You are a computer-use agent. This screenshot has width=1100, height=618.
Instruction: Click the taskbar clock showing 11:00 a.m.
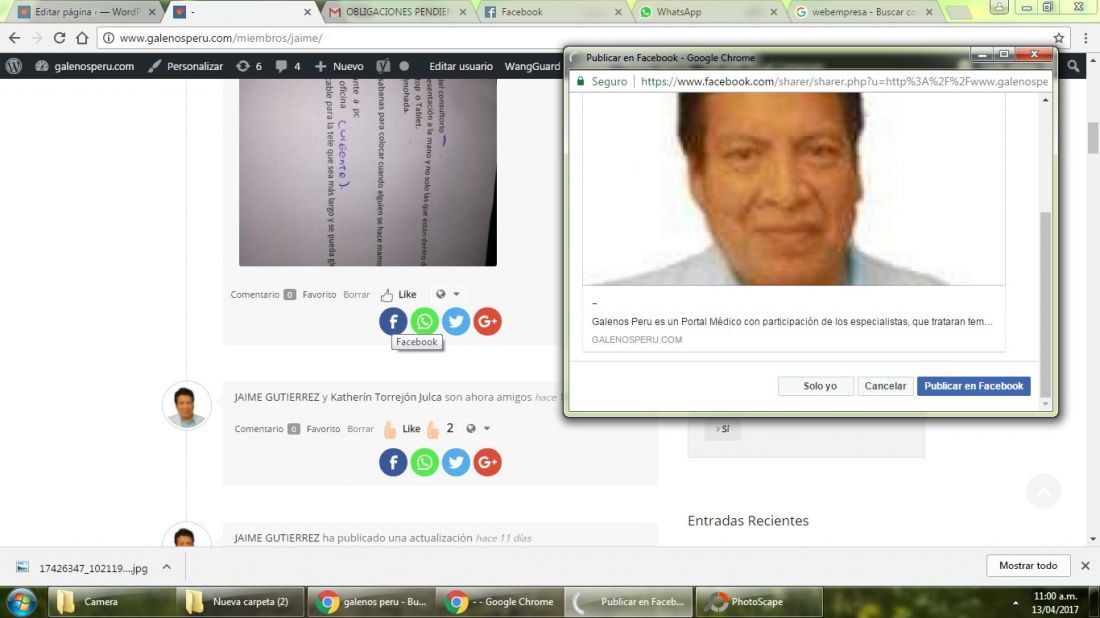(x=1056, y=603)
